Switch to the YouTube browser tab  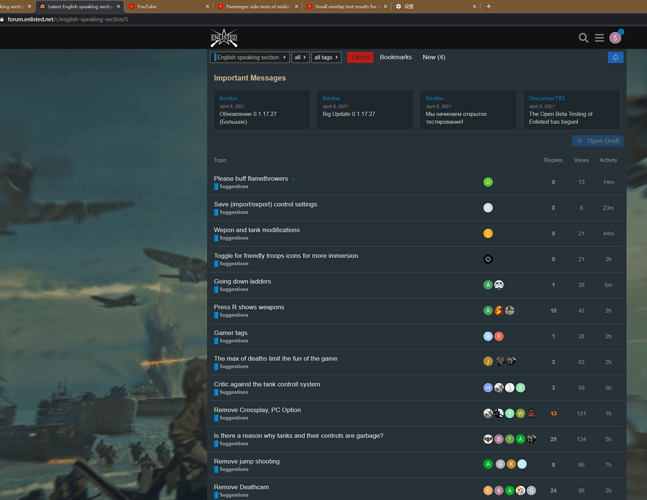169,6
